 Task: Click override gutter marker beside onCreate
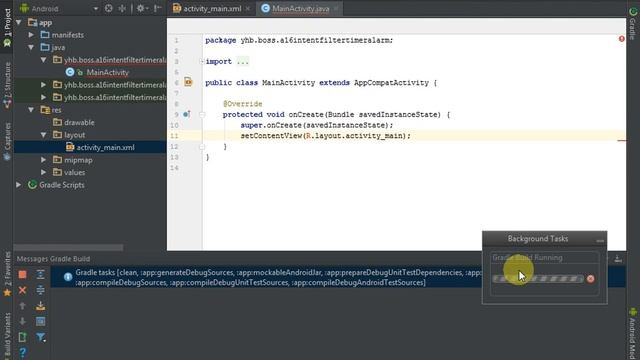[x=187, y=114]
